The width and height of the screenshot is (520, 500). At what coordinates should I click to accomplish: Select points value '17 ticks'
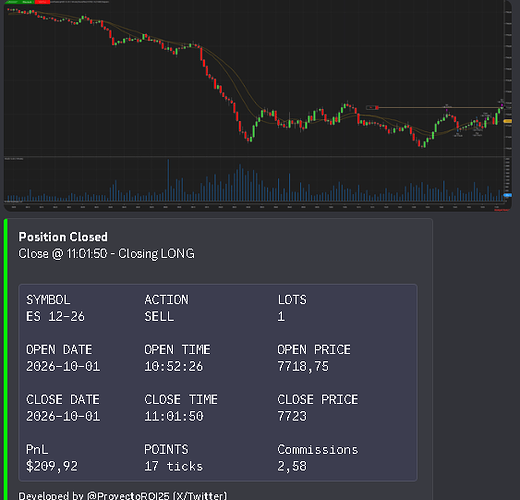pyautogui.click(x=174, y=466)
